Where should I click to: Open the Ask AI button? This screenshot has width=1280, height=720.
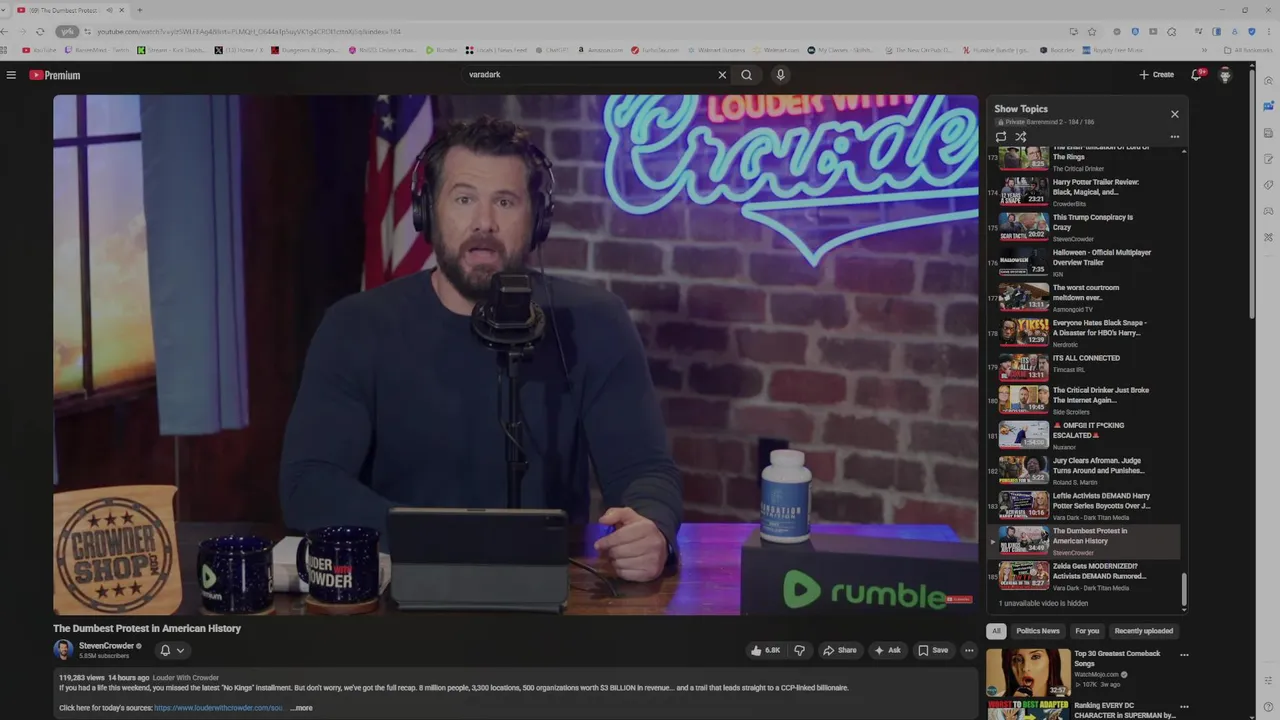tap(887, 650)
